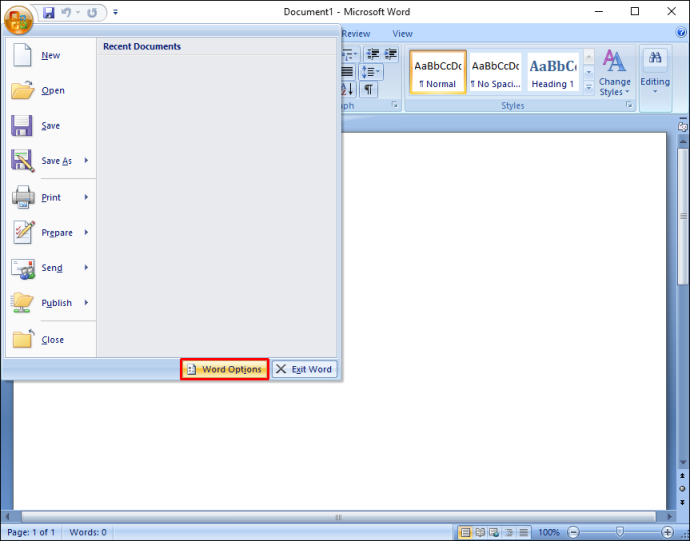Open Microsoft Office Word Help icon
The height and width of the screenshot is (541, 690).
coord(681,33)
